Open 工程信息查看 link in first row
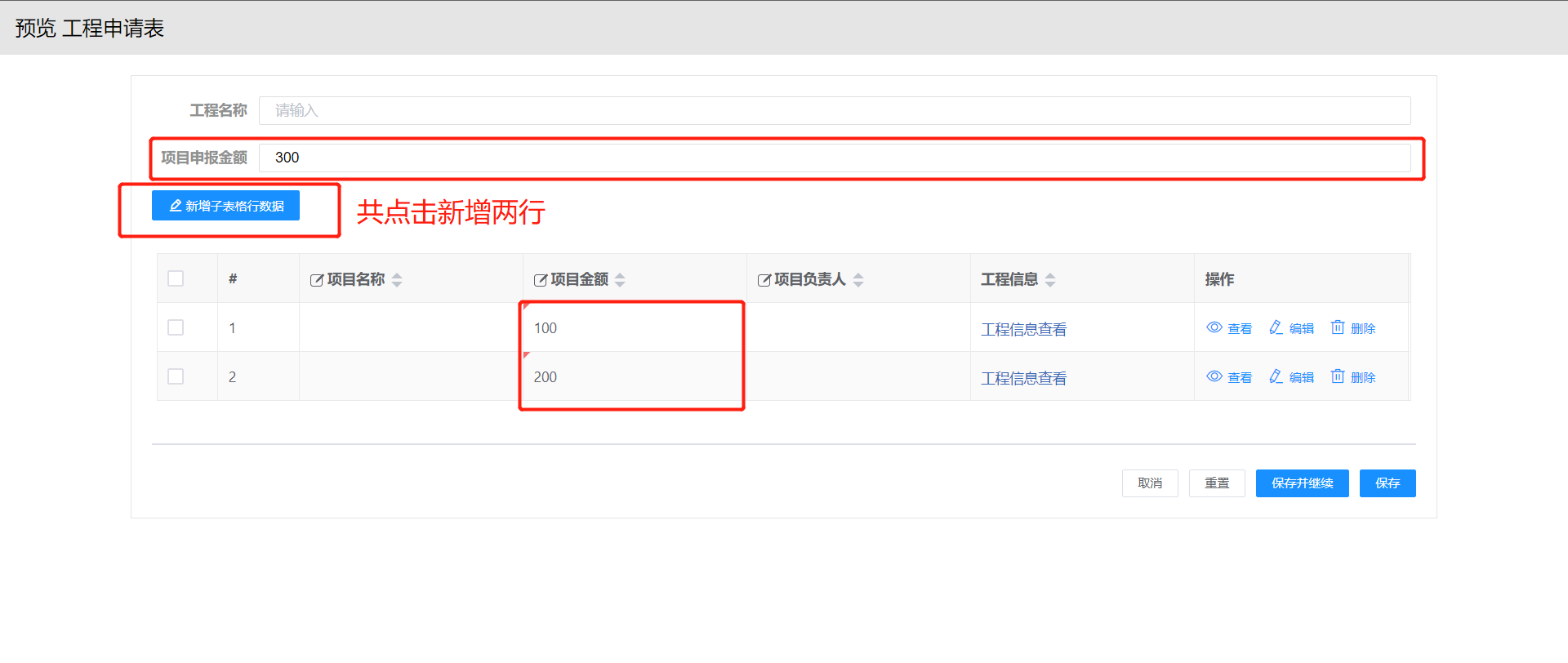Image resolution: width=1568 pixels, height=663 pixels. click(x=1023, y=329)
